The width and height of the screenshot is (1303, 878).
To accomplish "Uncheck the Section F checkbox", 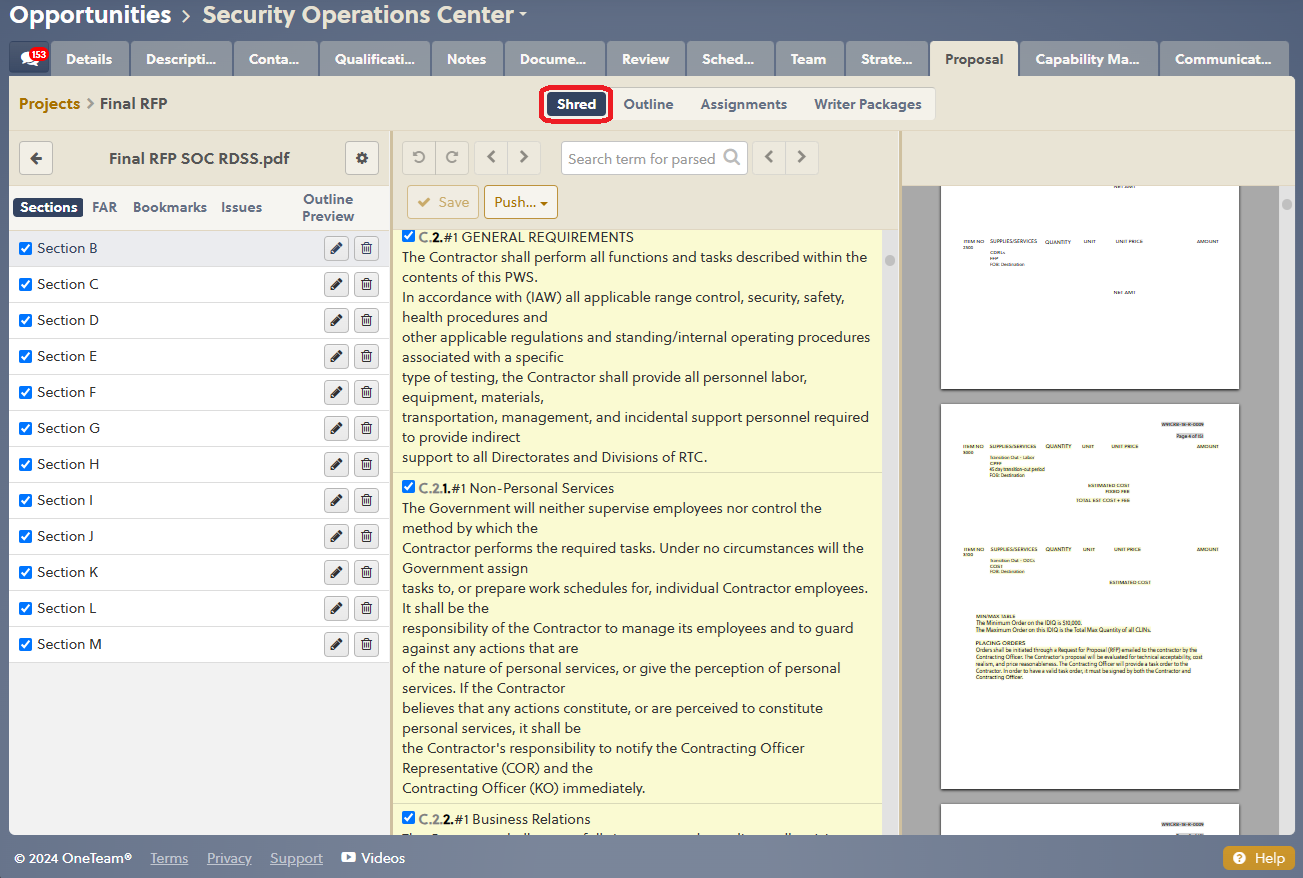I will (26, 393).
